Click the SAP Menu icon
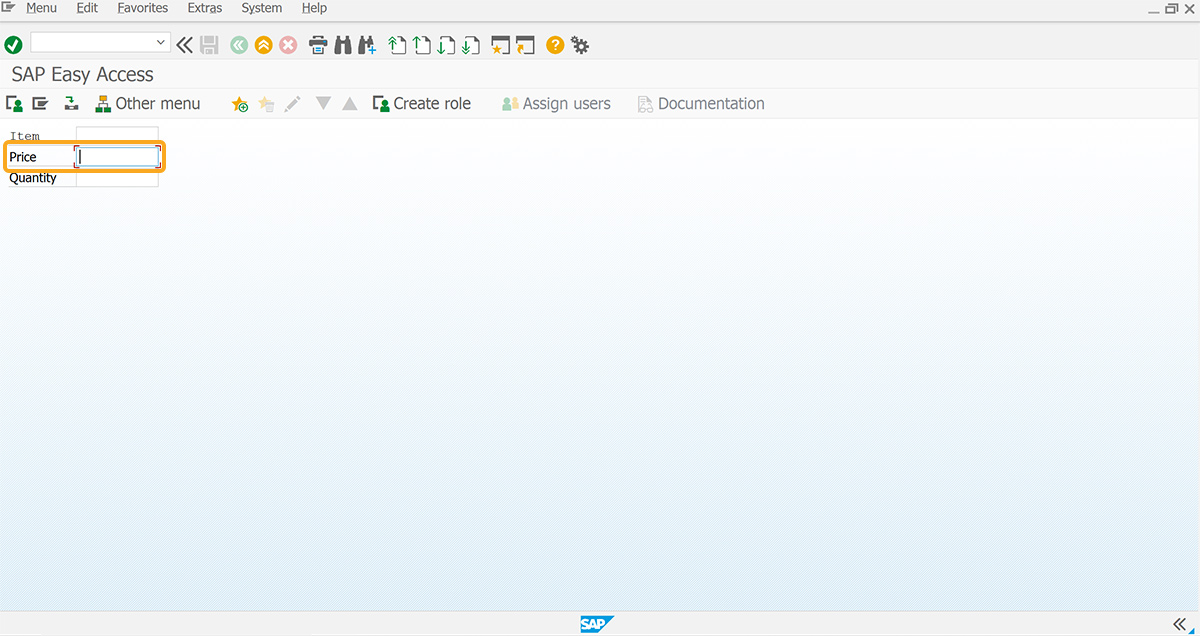1200x636 pixels. click(x=40, y=103)
